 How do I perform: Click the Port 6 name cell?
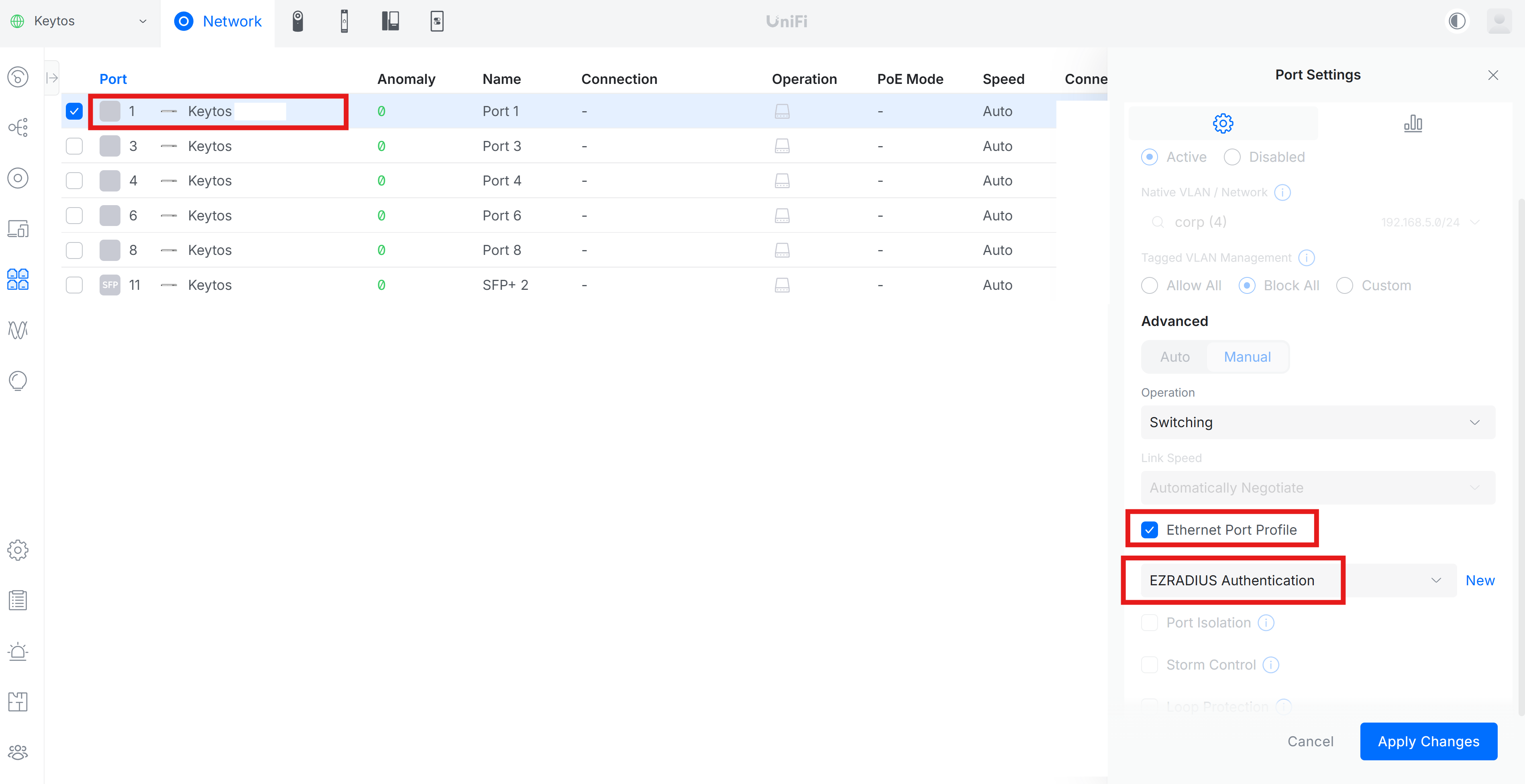502,216
